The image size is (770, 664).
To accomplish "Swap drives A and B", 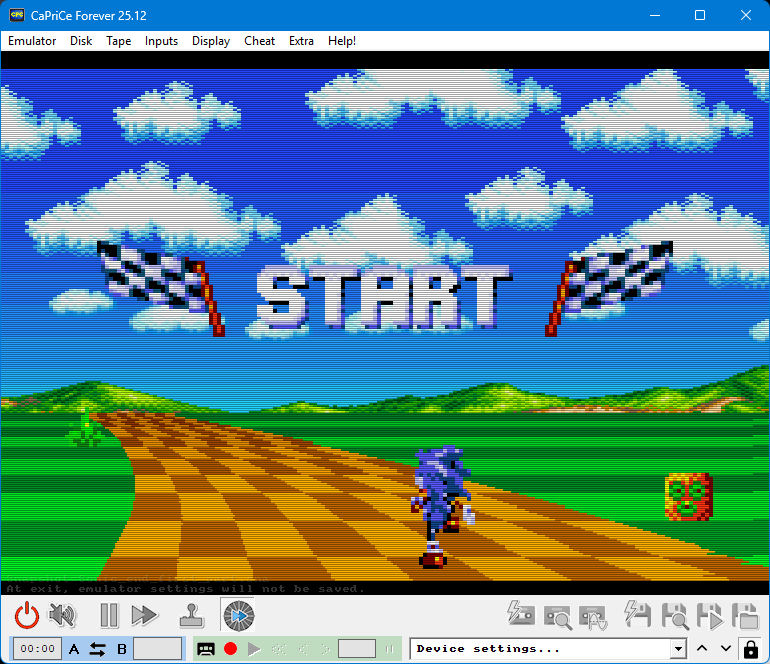I will pyautogui.click(x=97, y=649).
